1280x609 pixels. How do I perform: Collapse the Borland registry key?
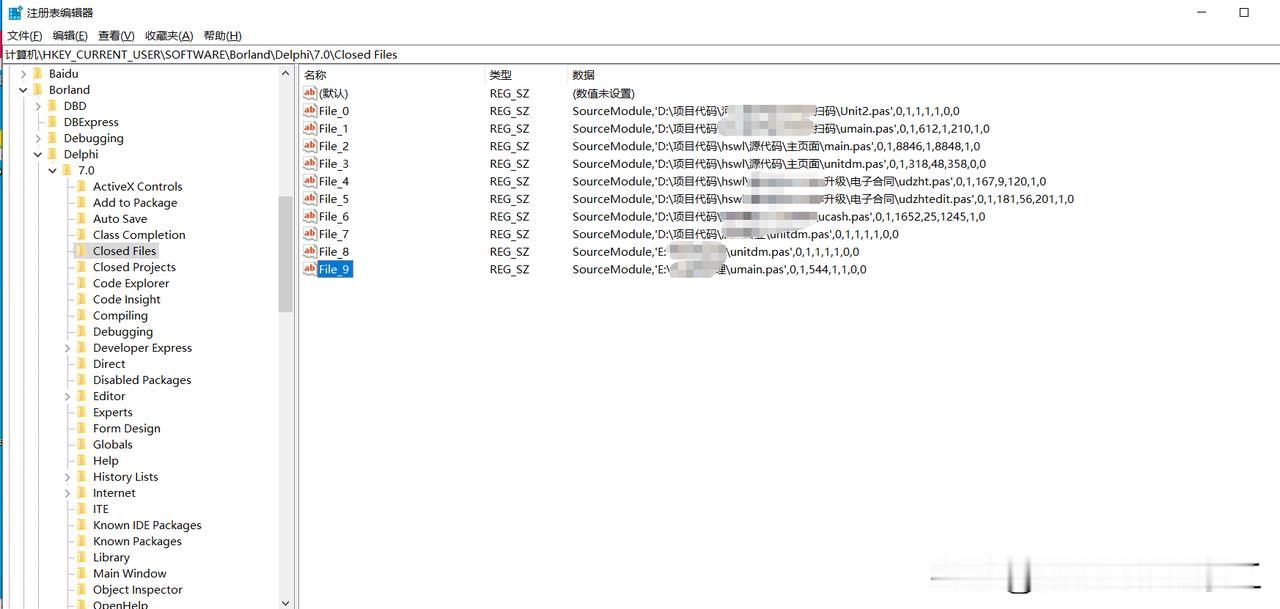[x=23, y=90]
